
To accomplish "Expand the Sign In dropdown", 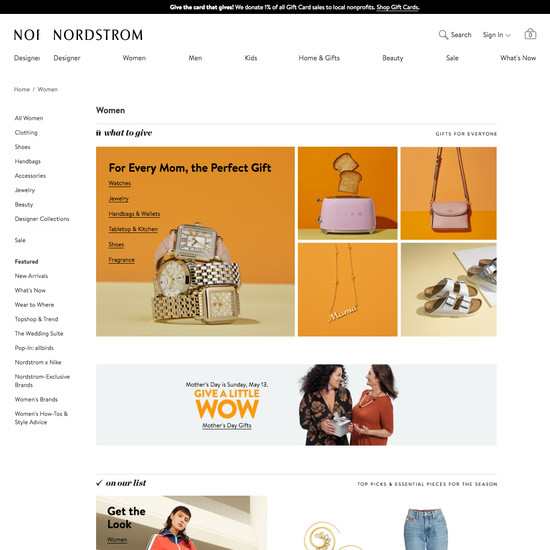I will coord(496,35).
